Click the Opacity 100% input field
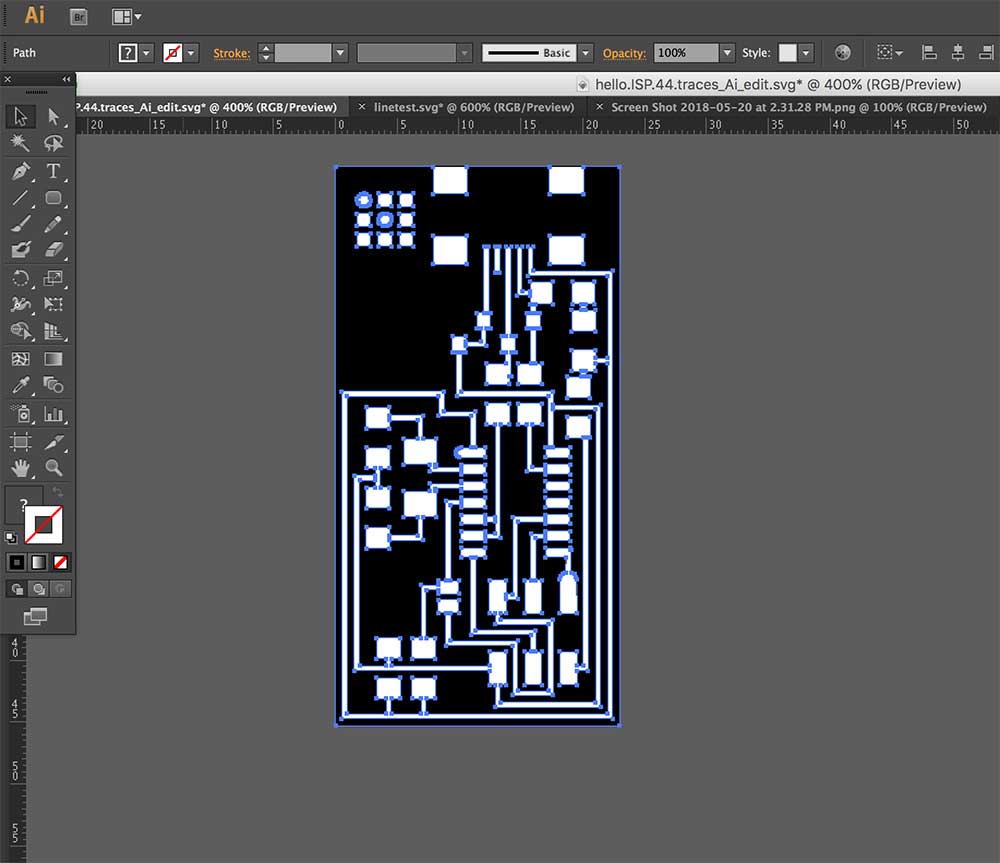The height and width of the screenshot is (863, 1000). pos(686,53)
